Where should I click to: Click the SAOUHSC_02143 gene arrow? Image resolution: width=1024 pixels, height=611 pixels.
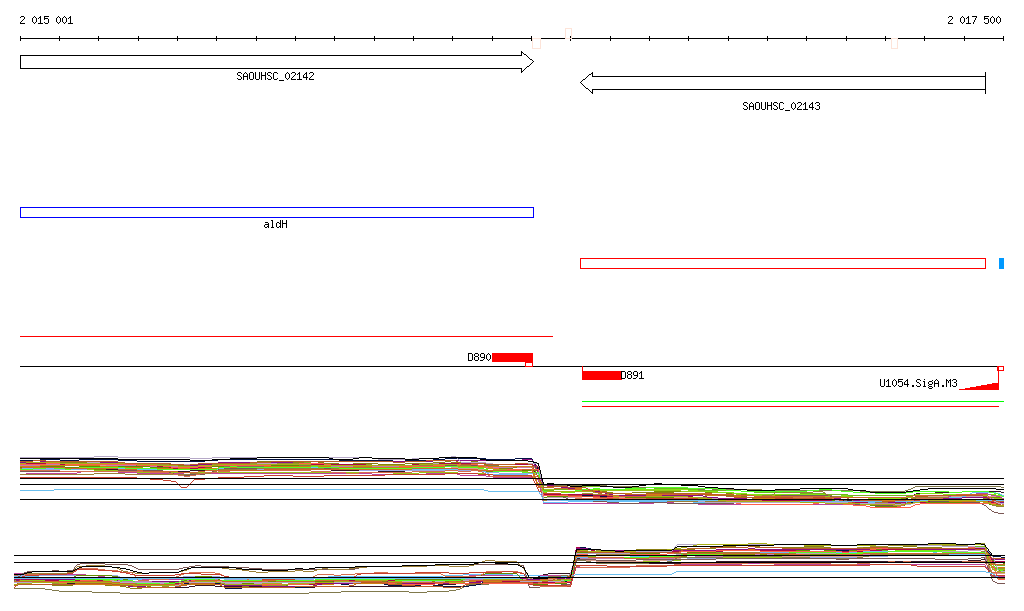coord(782,83)
